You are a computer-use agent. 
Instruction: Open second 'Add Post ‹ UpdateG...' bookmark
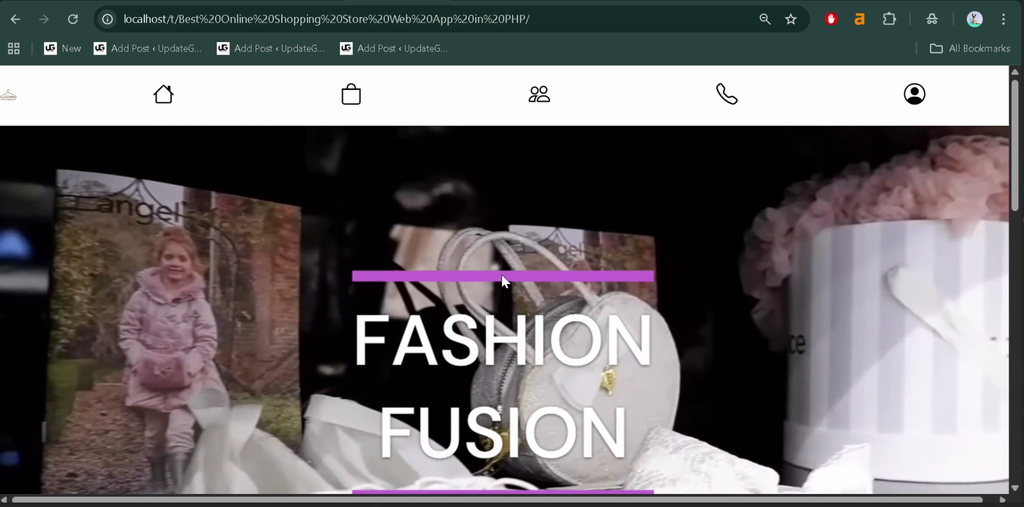271,48
